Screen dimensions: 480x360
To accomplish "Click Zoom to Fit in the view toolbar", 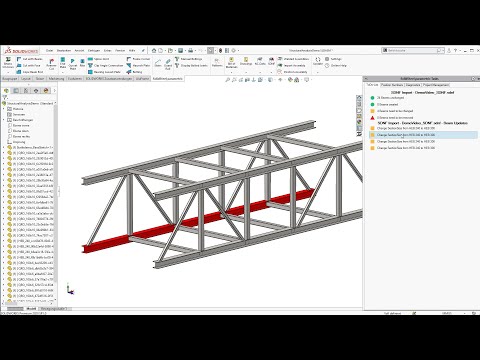I will pos(228,80).
